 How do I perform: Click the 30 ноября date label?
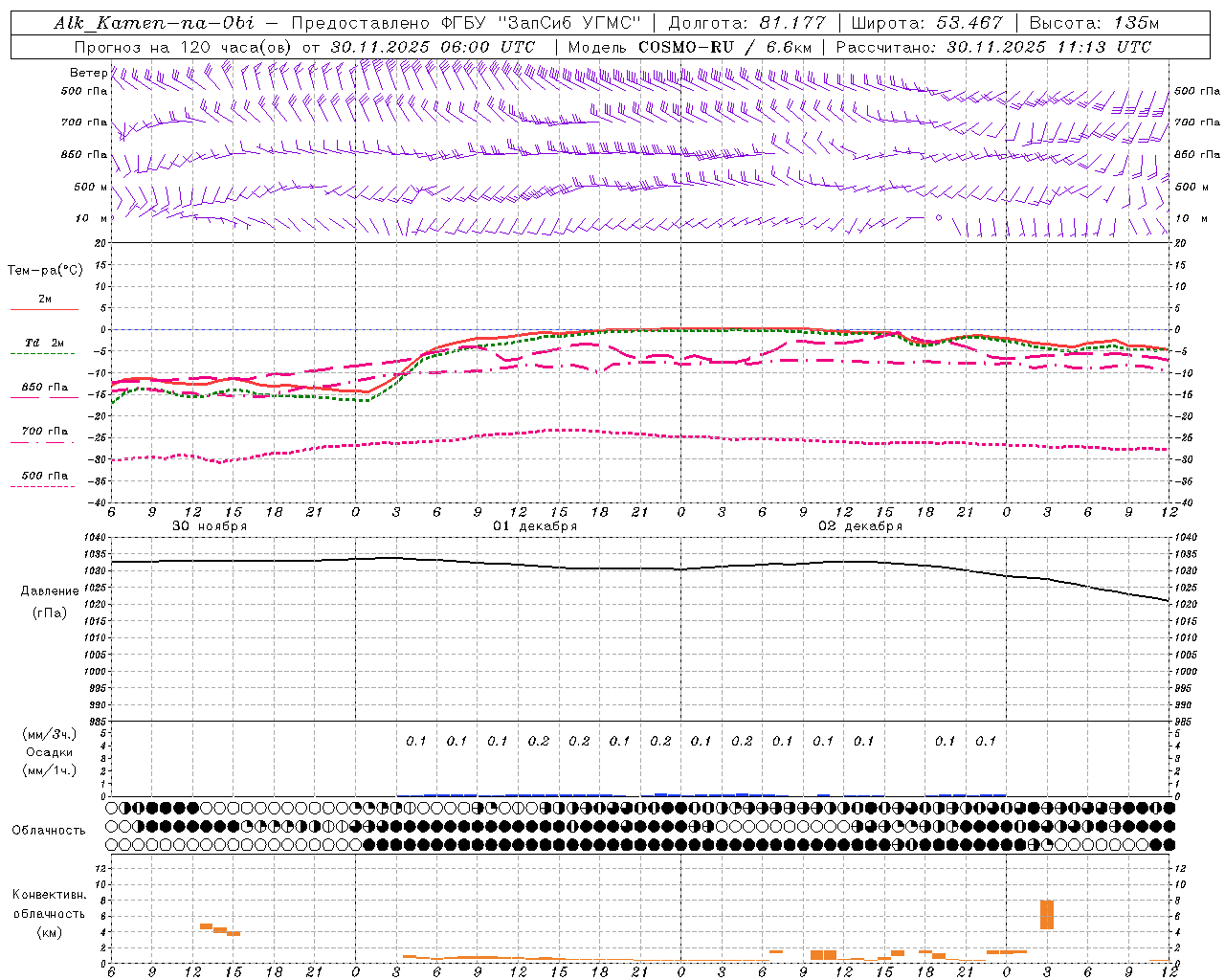(x=210, y=526)
